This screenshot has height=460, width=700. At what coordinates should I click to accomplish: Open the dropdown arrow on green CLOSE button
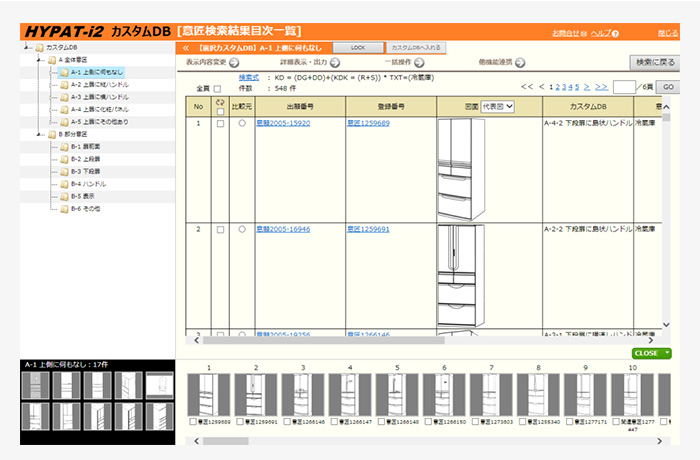667,353
